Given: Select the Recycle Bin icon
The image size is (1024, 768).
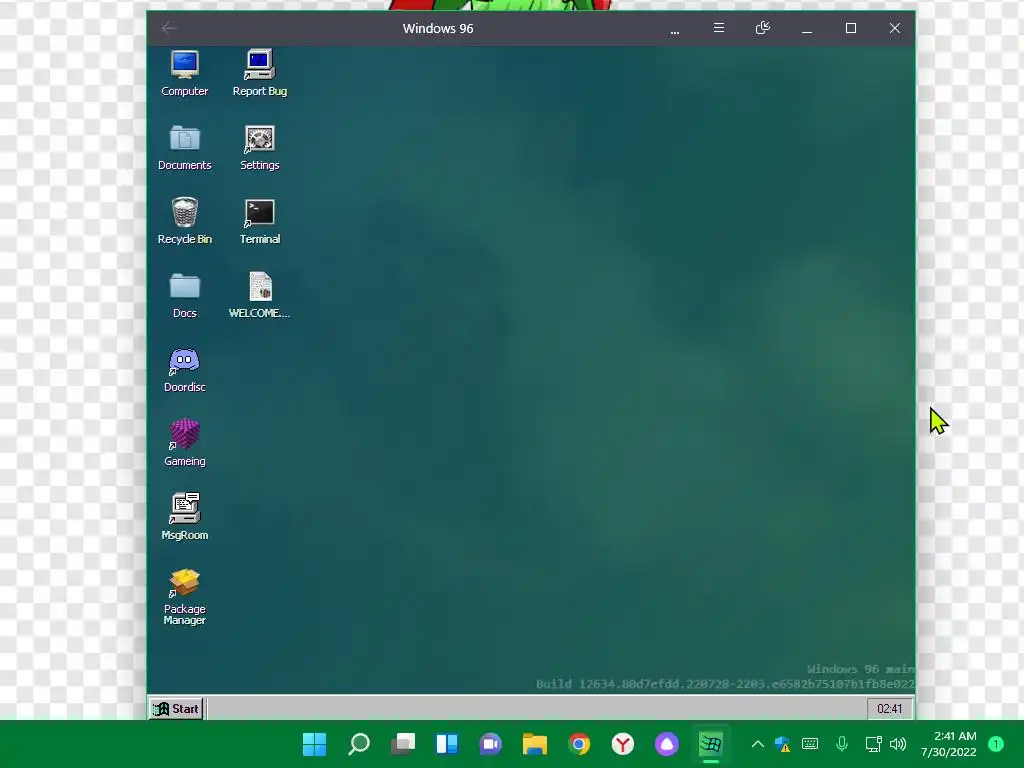Looking at the screenshot, I should [x=185, y=221].
